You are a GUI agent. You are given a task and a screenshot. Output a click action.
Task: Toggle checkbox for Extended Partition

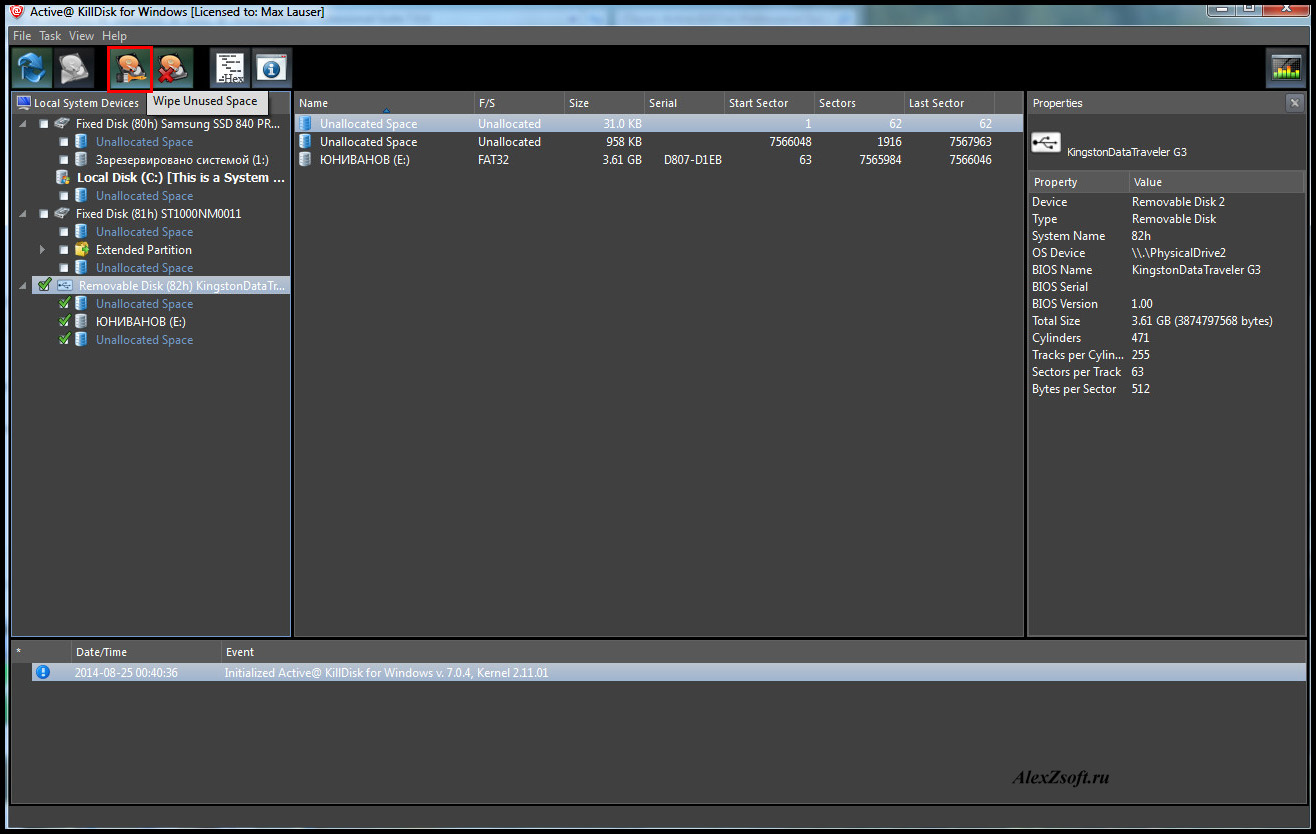[64, 250]
